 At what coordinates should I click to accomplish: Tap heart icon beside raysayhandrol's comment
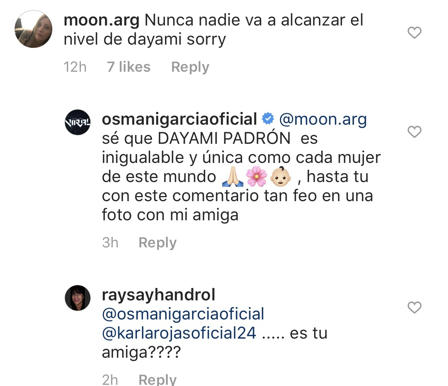coord(414,307)
